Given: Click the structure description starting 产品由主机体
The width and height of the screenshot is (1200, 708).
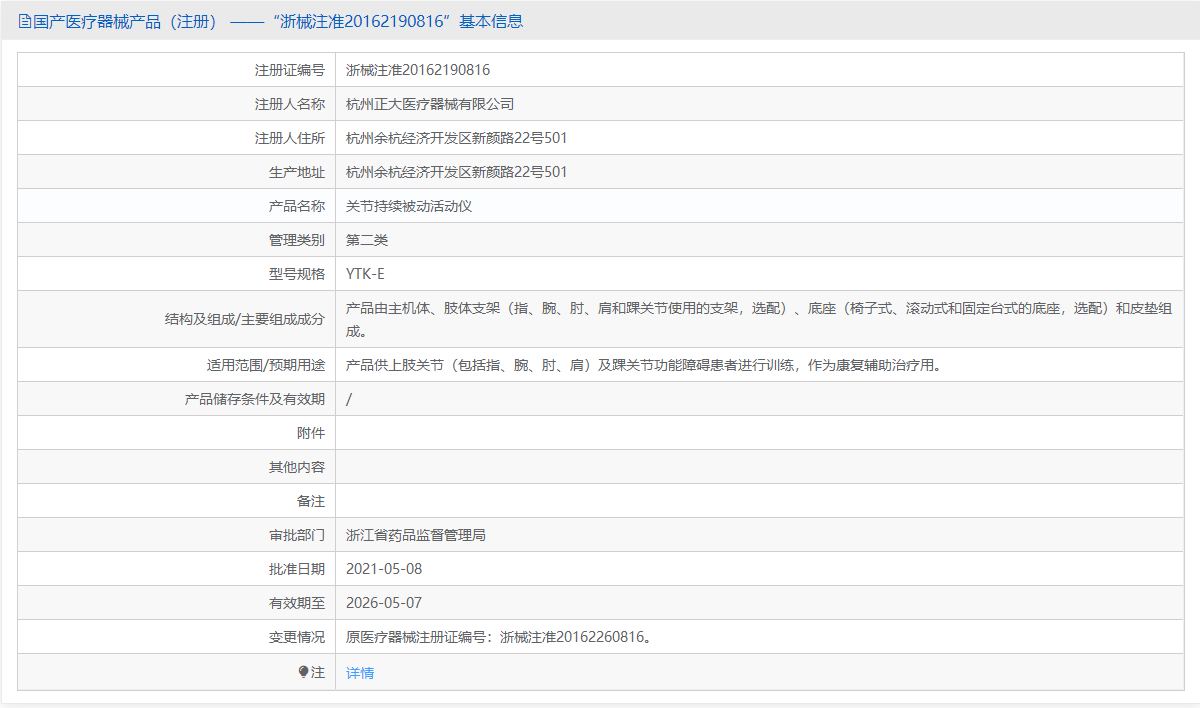Looking at the screenshot, I should coord(760,320).
